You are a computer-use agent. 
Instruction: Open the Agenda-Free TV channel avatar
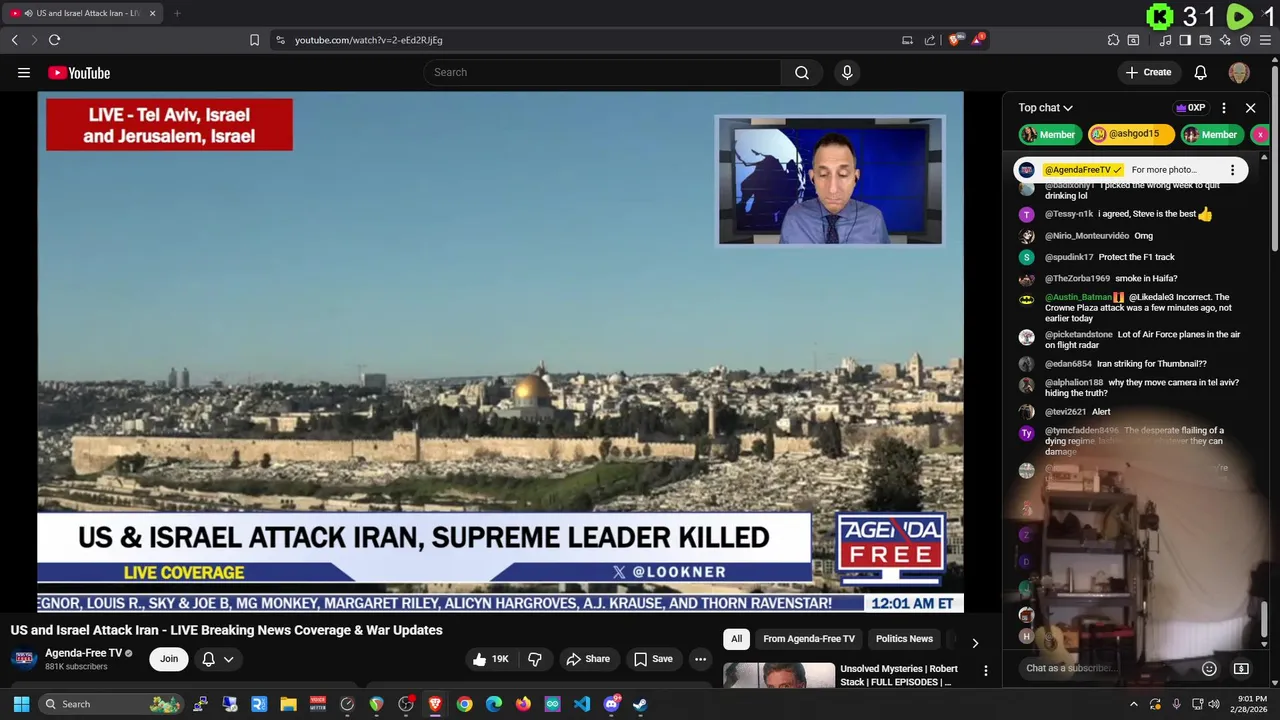coord(24,659)
